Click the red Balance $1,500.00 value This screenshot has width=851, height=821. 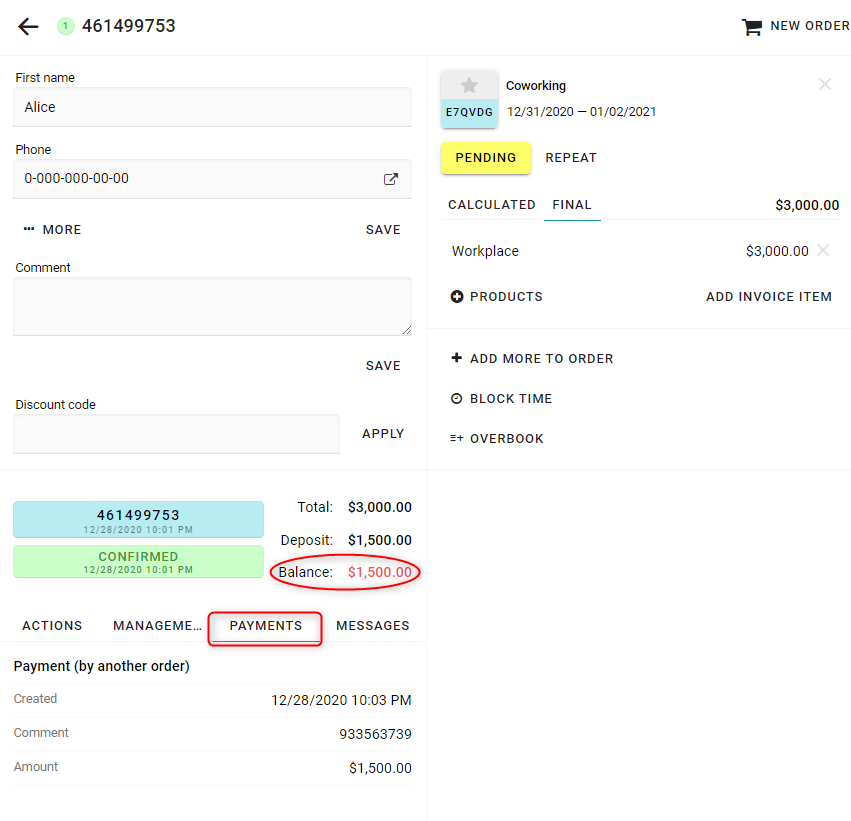pyautogui.click(x=379, y=572)
